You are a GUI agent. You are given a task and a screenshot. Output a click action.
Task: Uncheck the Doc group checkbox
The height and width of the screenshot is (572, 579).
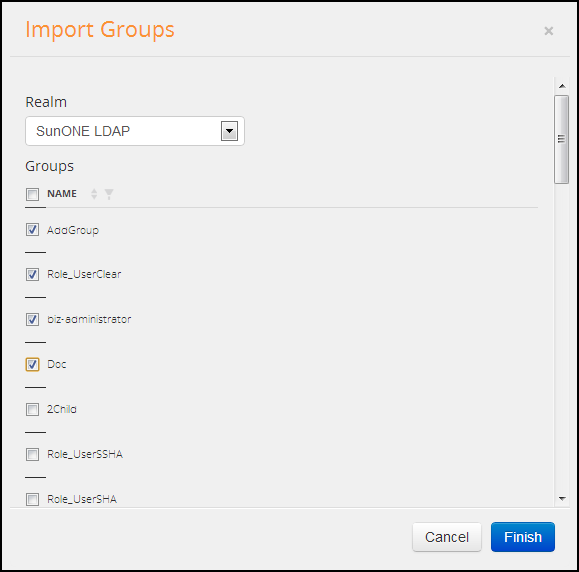click(x=32, y=364)
